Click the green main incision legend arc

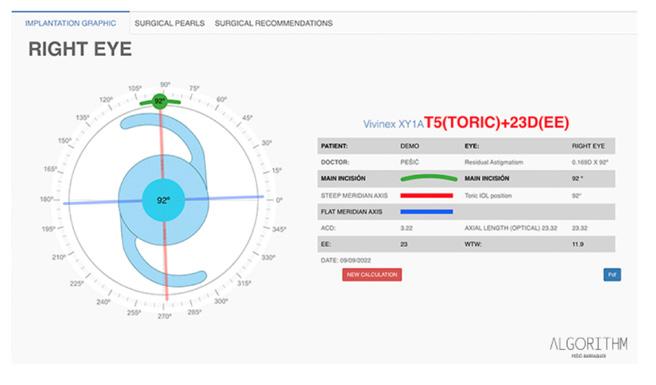[428, 178]
